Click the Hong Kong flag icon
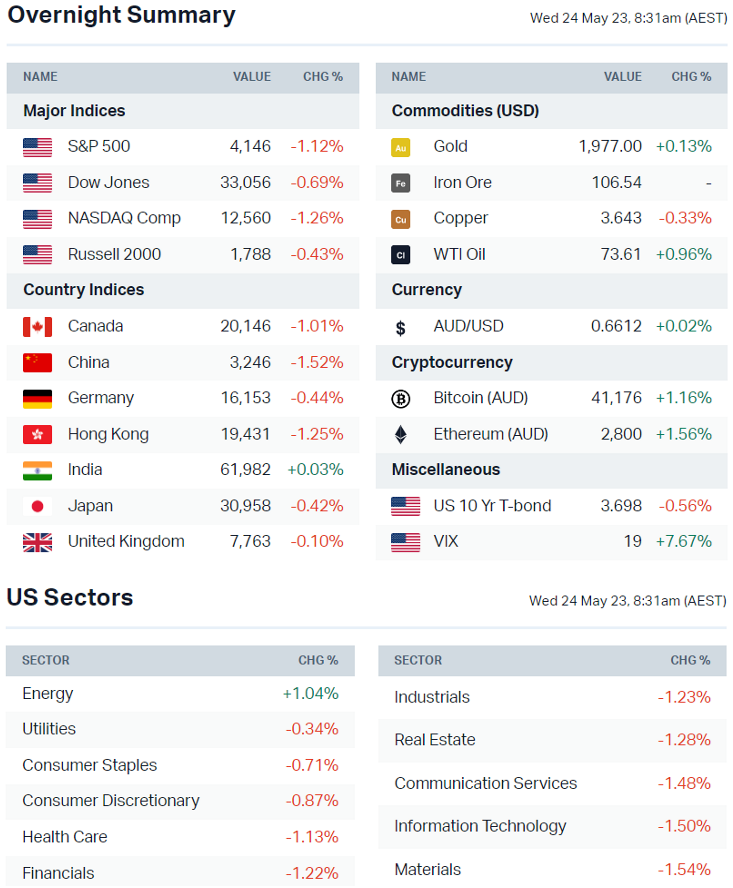Viewport: 733px width, 888px height. click(x=37, y=434)
